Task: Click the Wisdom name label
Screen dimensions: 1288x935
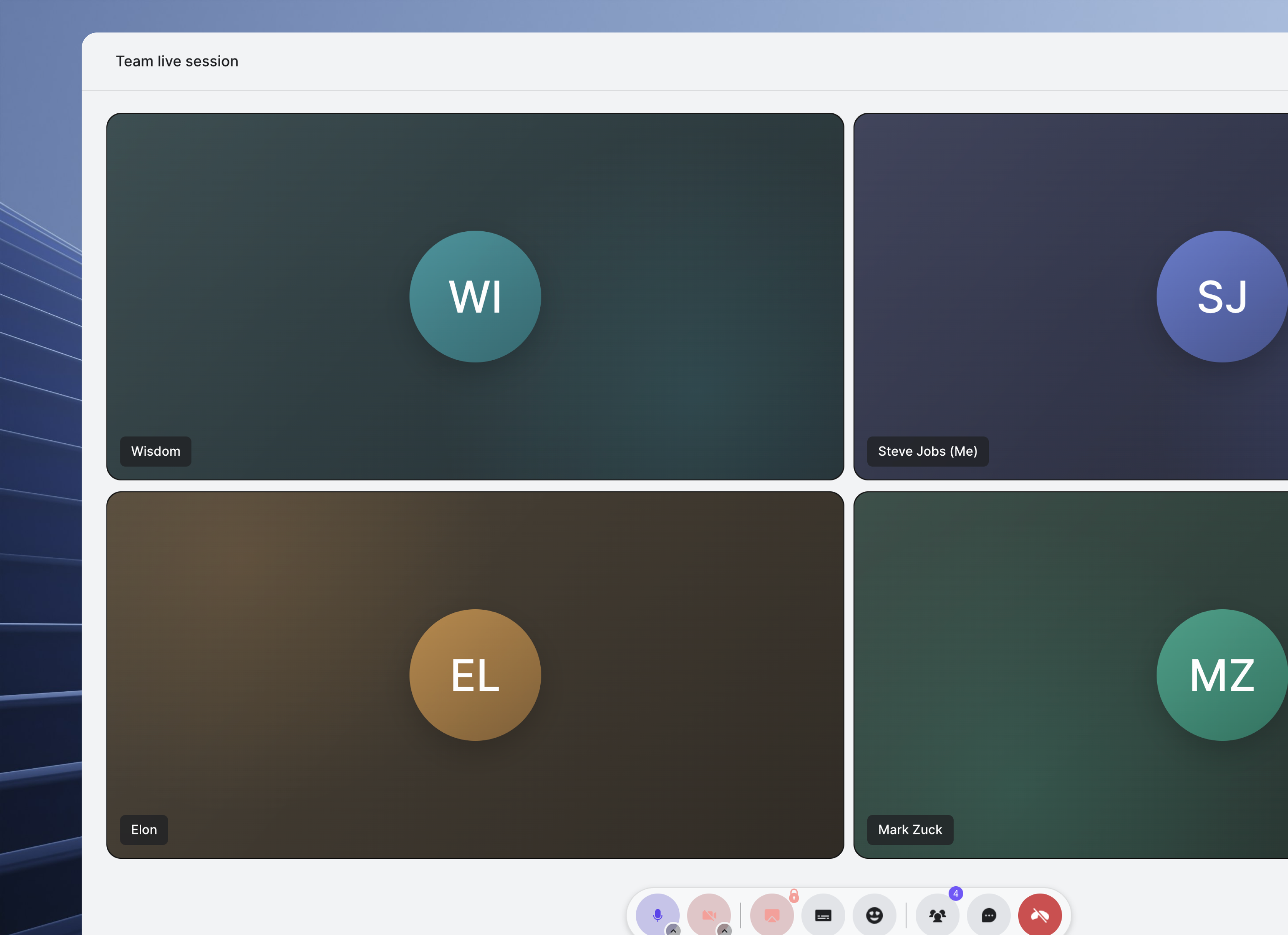Action: pyautogui.click(x=156, y=451)
